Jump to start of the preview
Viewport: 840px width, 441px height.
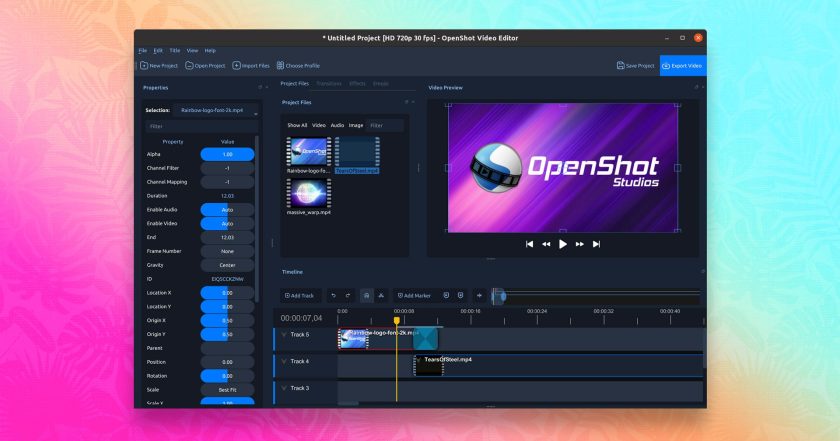529,244
